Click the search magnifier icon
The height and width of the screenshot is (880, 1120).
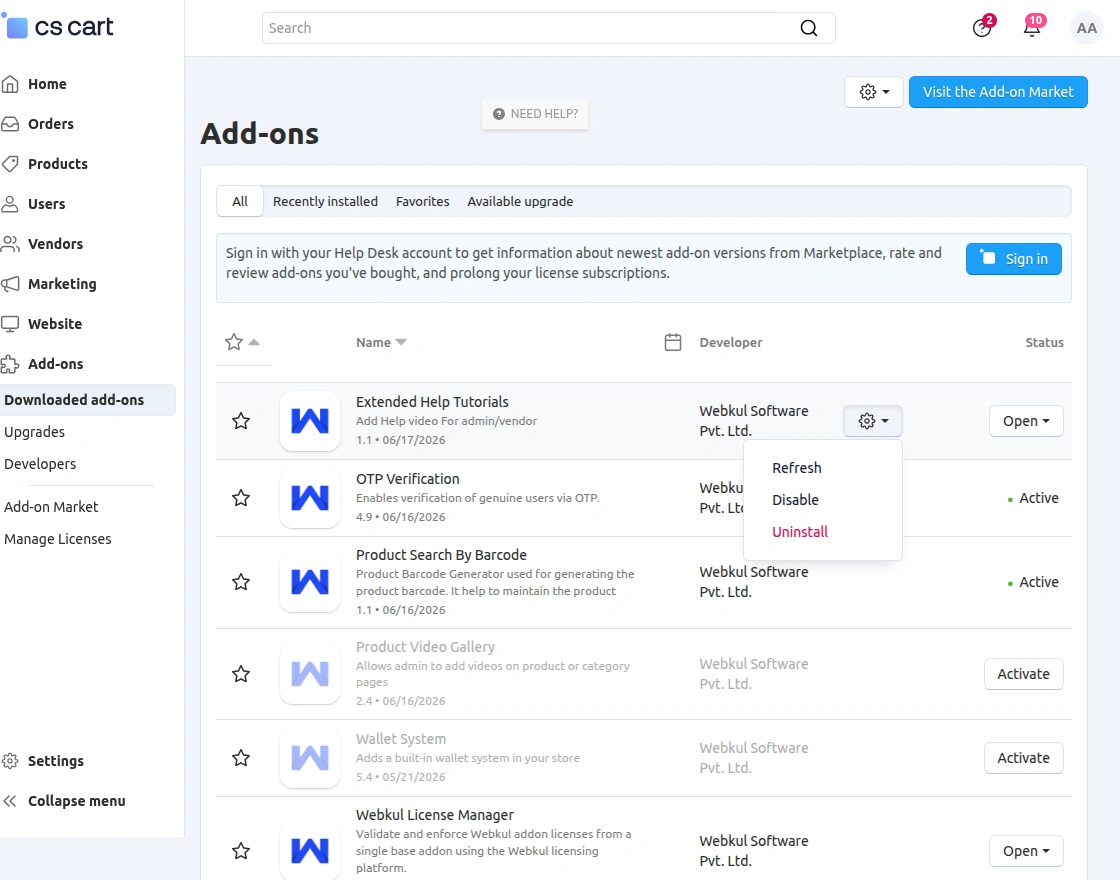coord(809,28)
